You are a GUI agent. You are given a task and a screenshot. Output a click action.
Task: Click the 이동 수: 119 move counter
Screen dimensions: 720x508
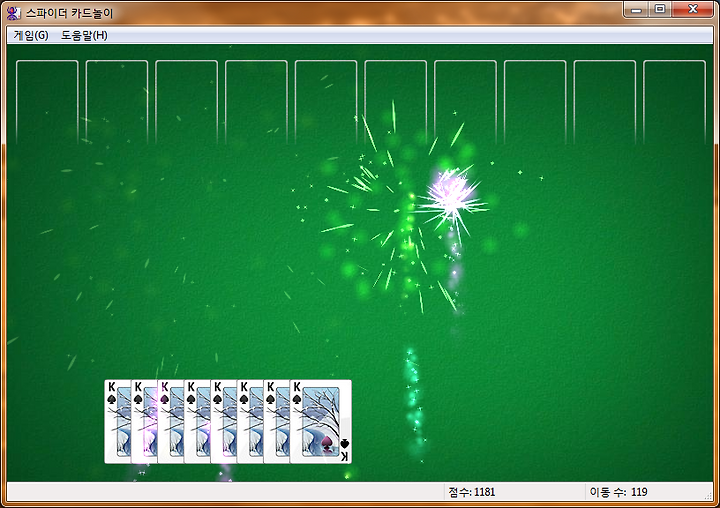(x=619, y=492)
